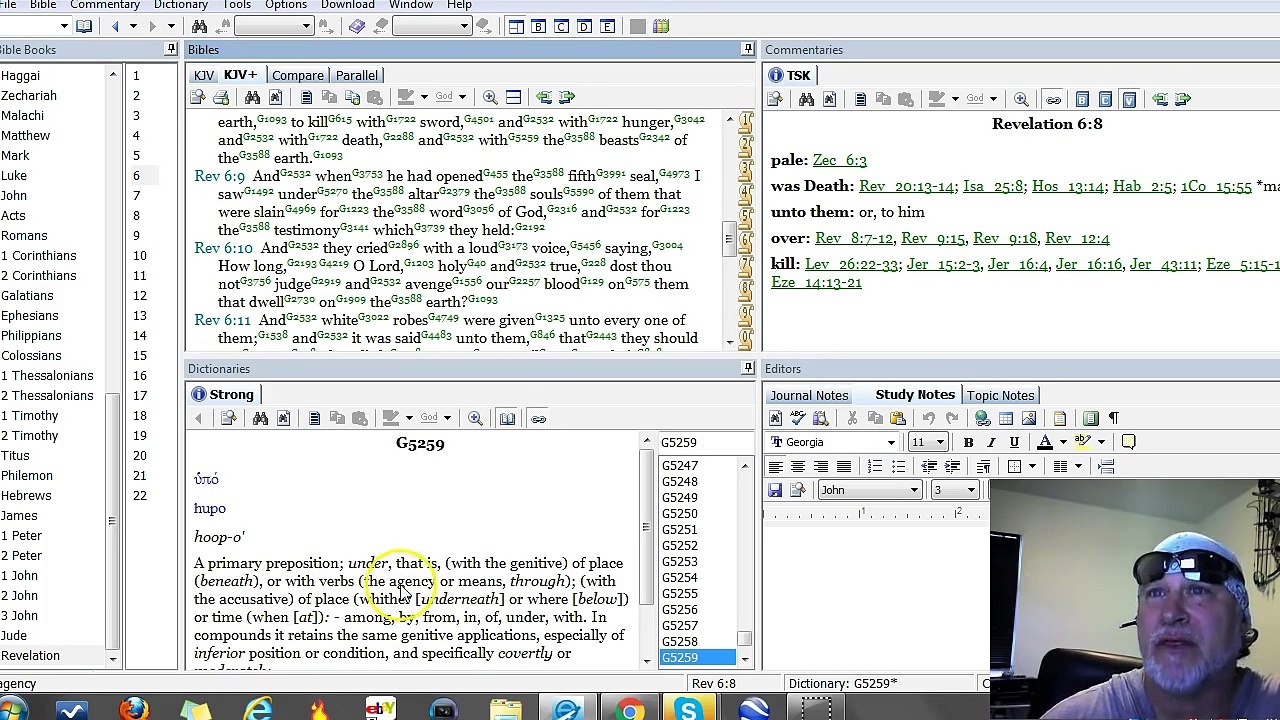Save the study notes with floppy icon
This screenshot has width=1280, height=720.
[775, 490]
